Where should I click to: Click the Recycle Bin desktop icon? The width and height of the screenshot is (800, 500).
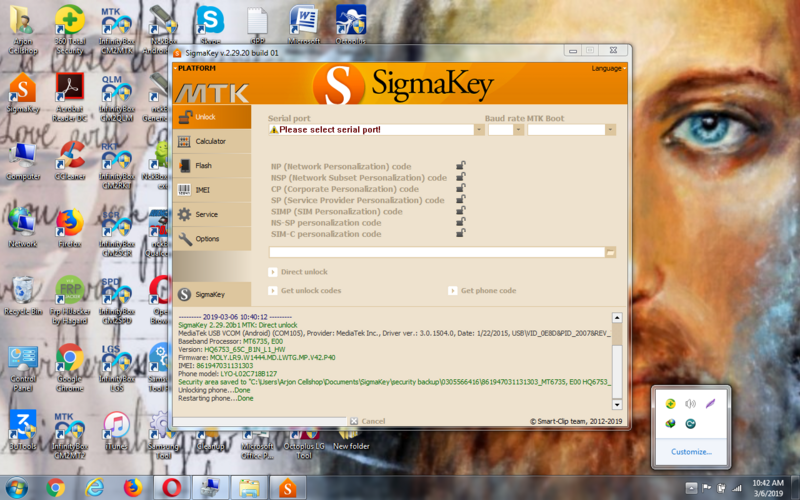[23, 296]
